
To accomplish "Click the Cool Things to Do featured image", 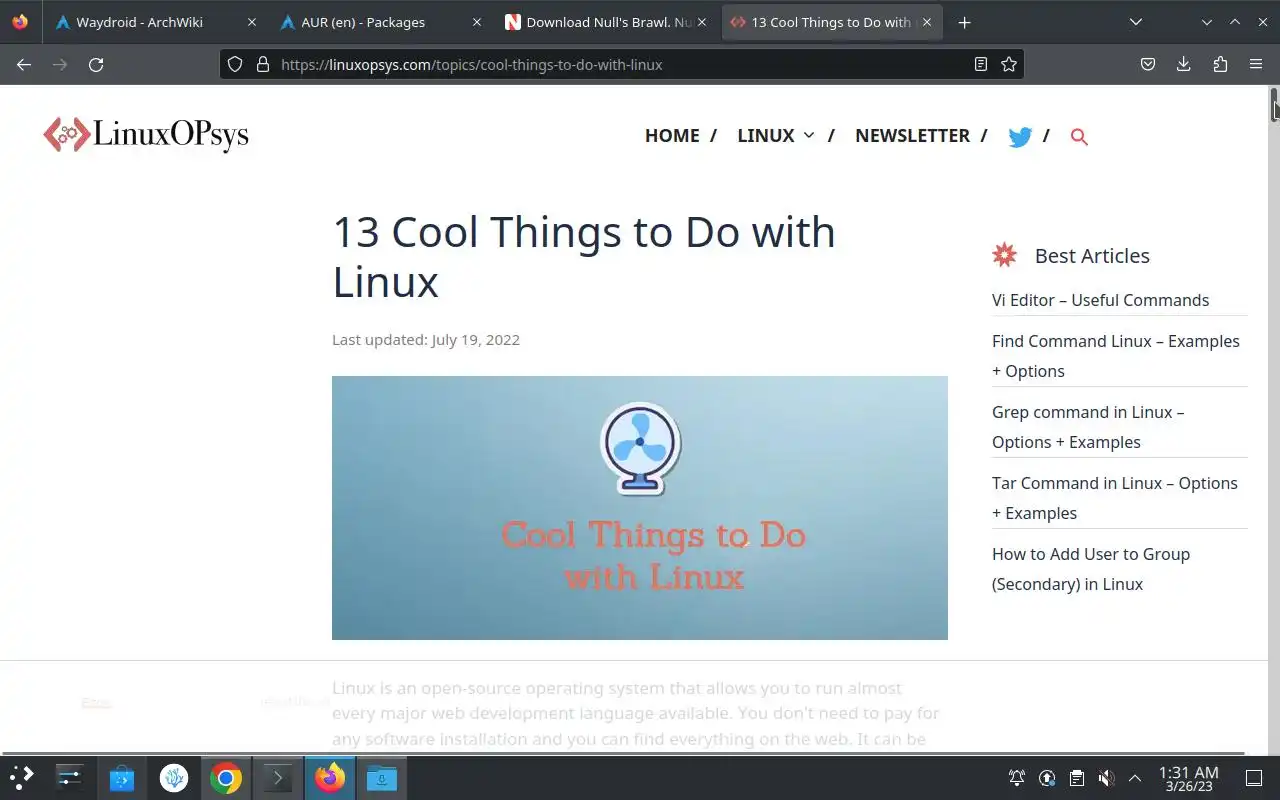I will point(640,508).
